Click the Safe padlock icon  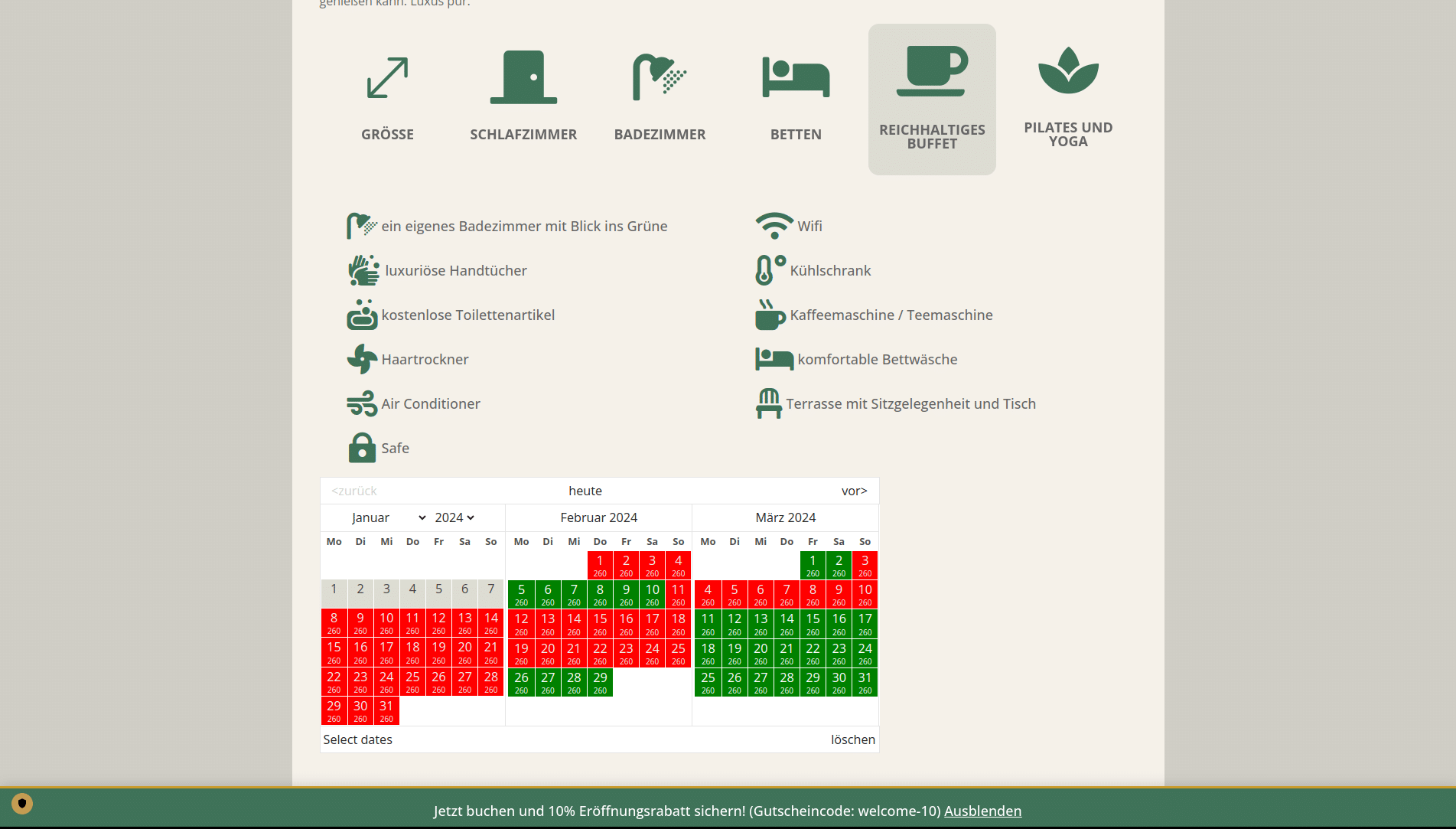point(362,448)
